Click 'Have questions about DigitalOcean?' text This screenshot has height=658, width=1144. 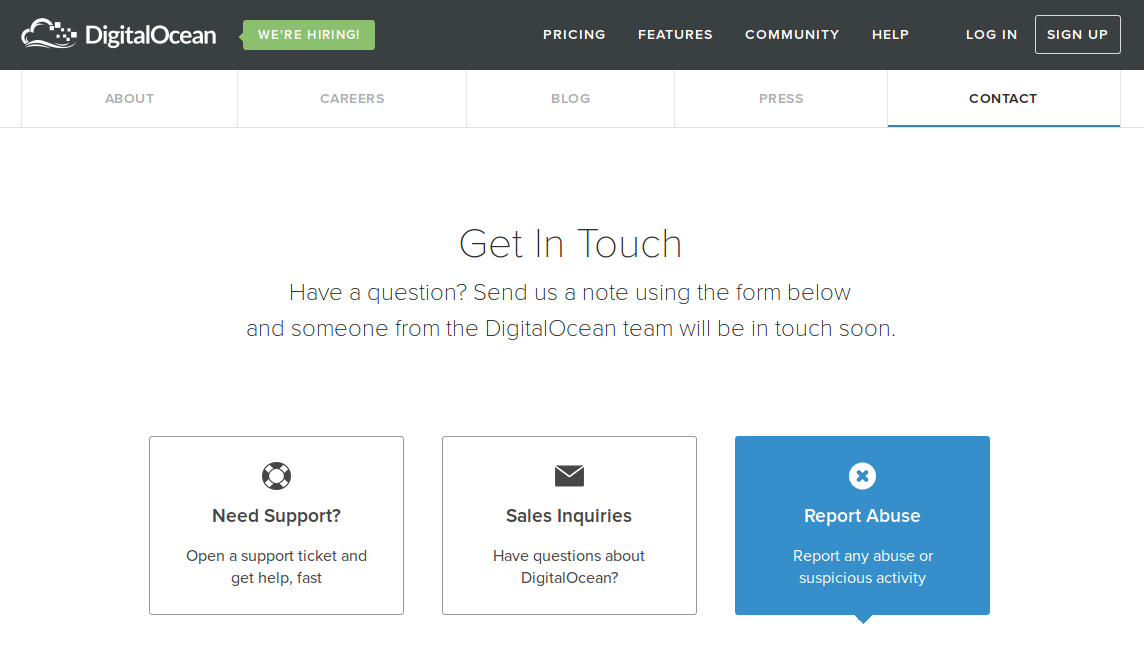569,567
